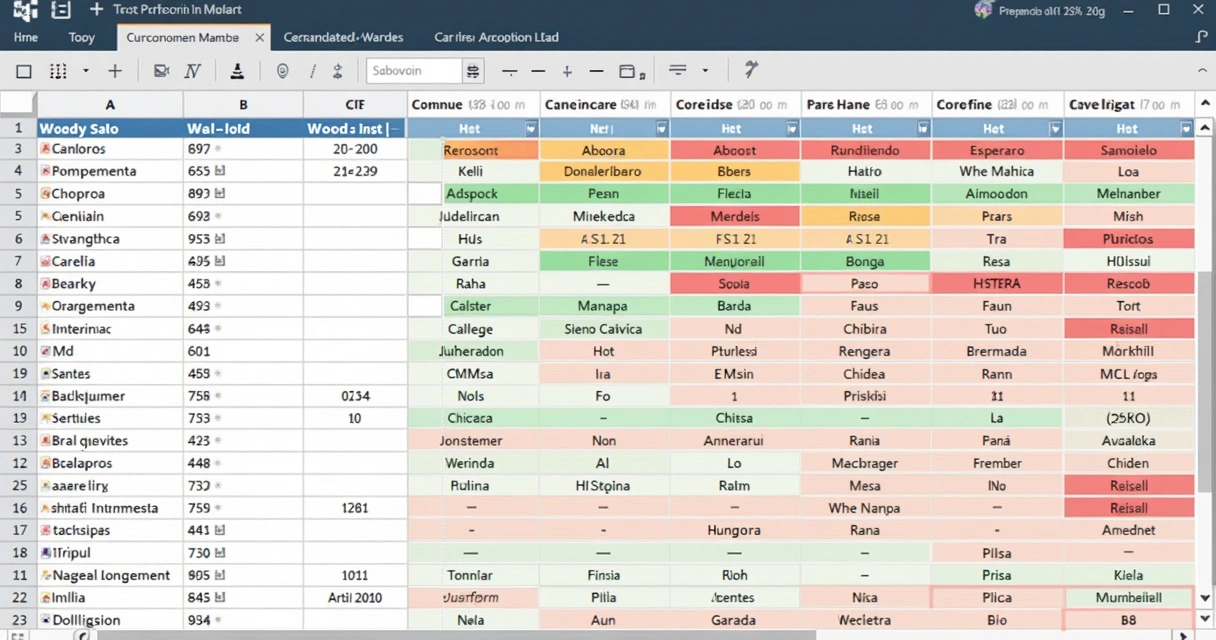
Task: Switch to the Cerandated Wardes tab
Action: (x=343, y=37)
